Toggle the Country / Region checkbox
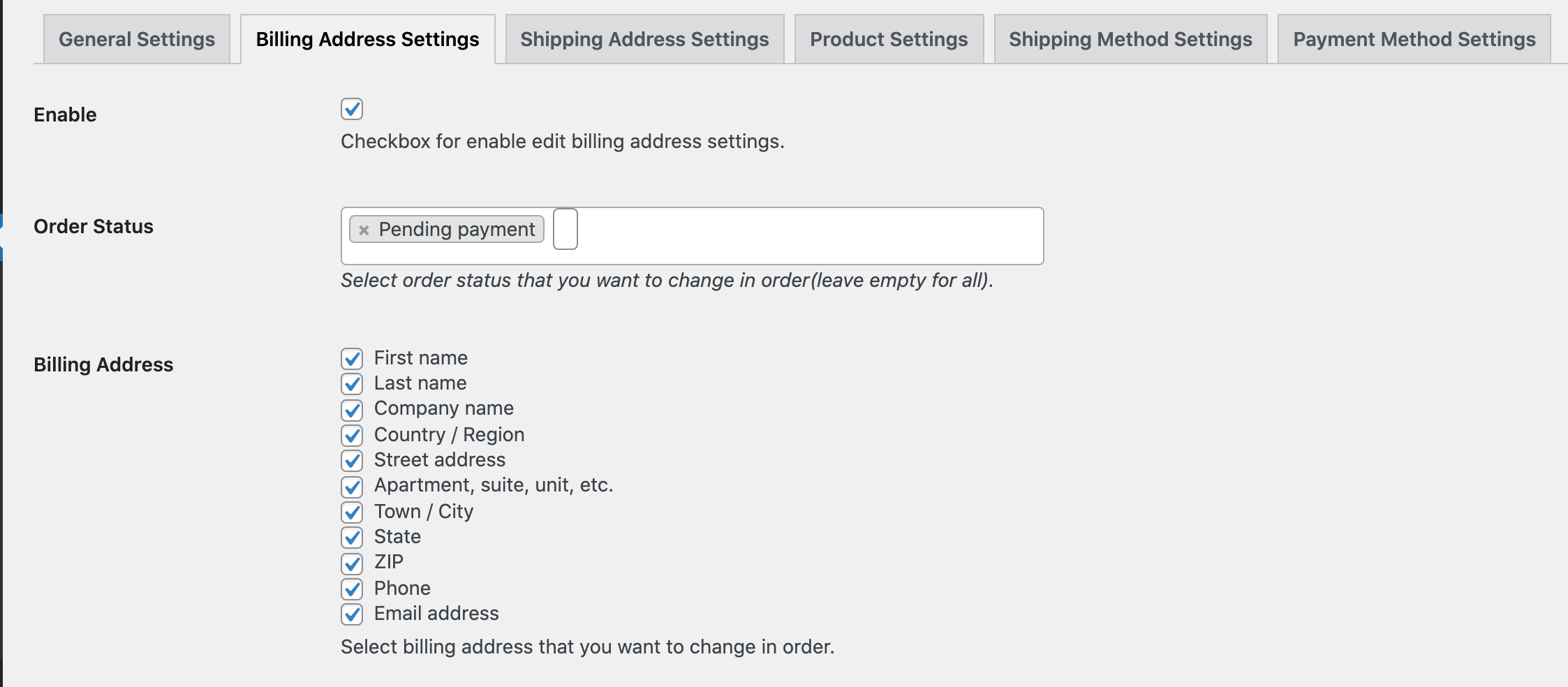Image resolution: width=1568 pixels, height=687 pixels. (352, 436)
